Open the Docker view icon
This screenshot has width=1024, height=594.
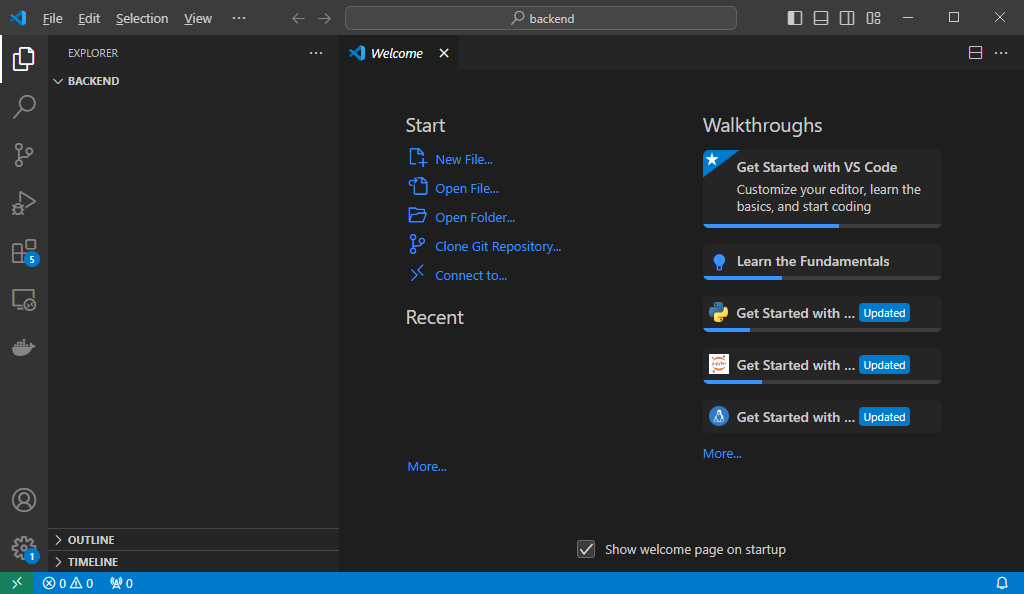(x=24, y=347)
